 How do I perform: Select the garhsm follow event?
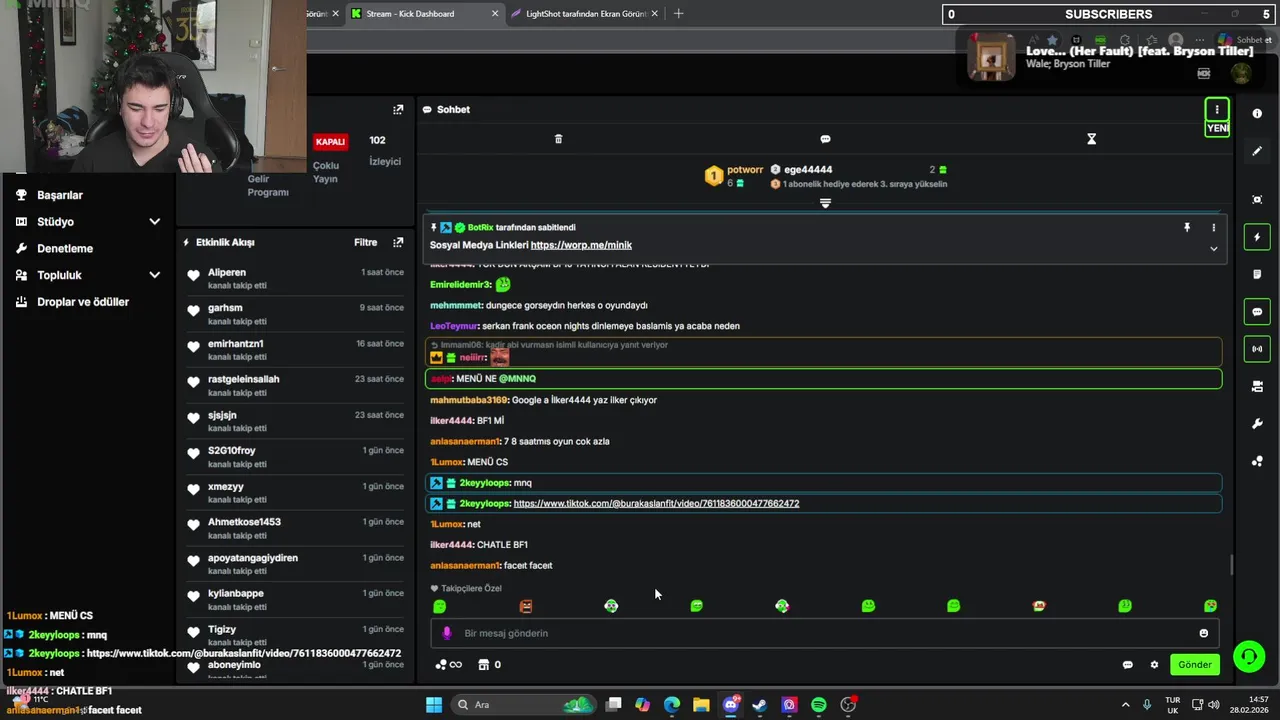coord(295,314)
